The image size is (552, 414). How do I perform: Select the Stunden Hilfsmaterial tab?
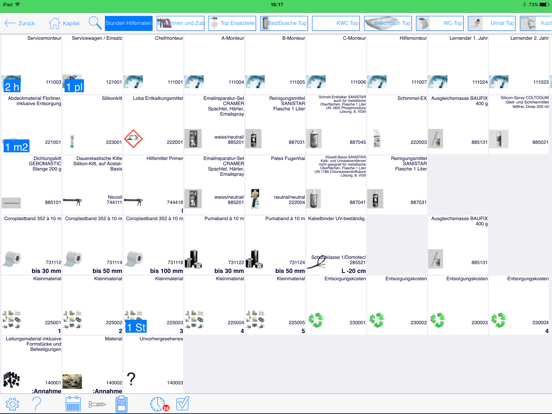coord(128,23)
